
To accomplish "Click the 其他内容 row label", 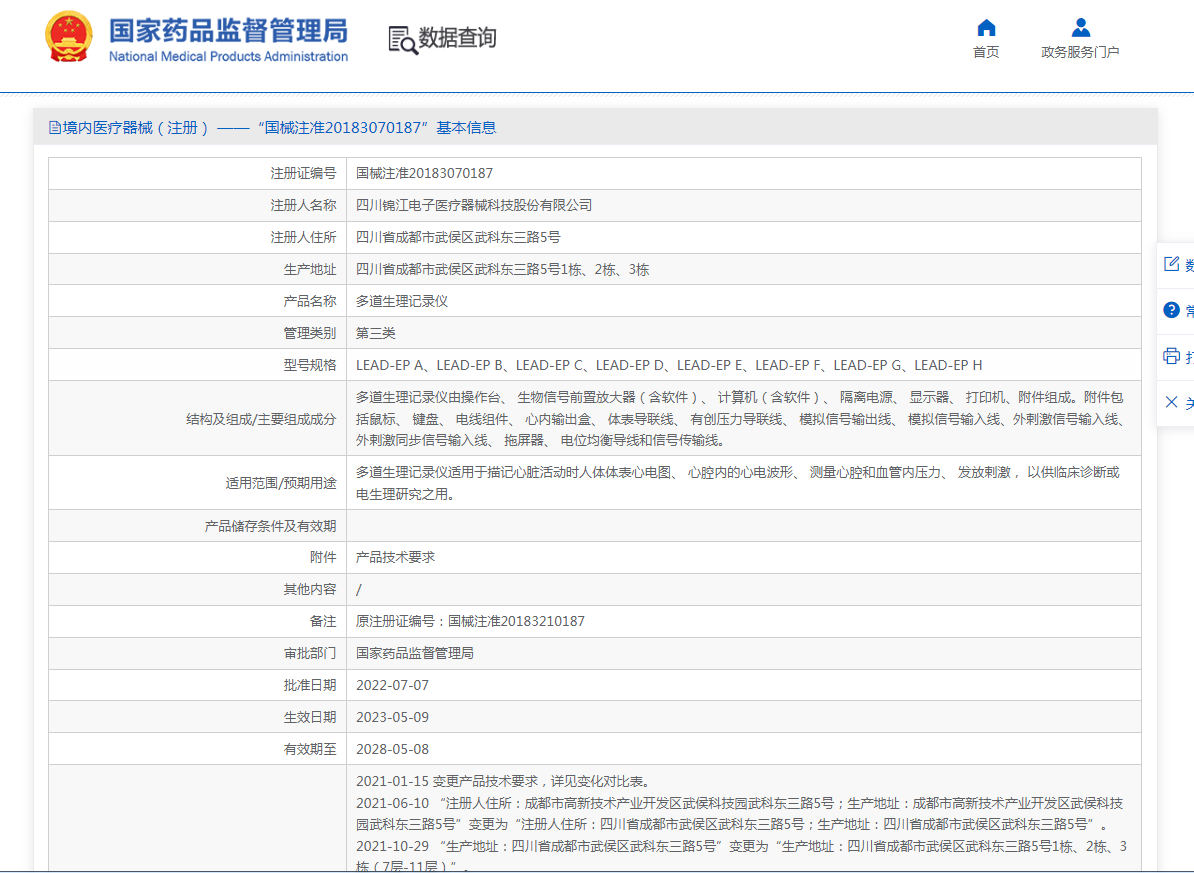I will [x=310, y=589].
